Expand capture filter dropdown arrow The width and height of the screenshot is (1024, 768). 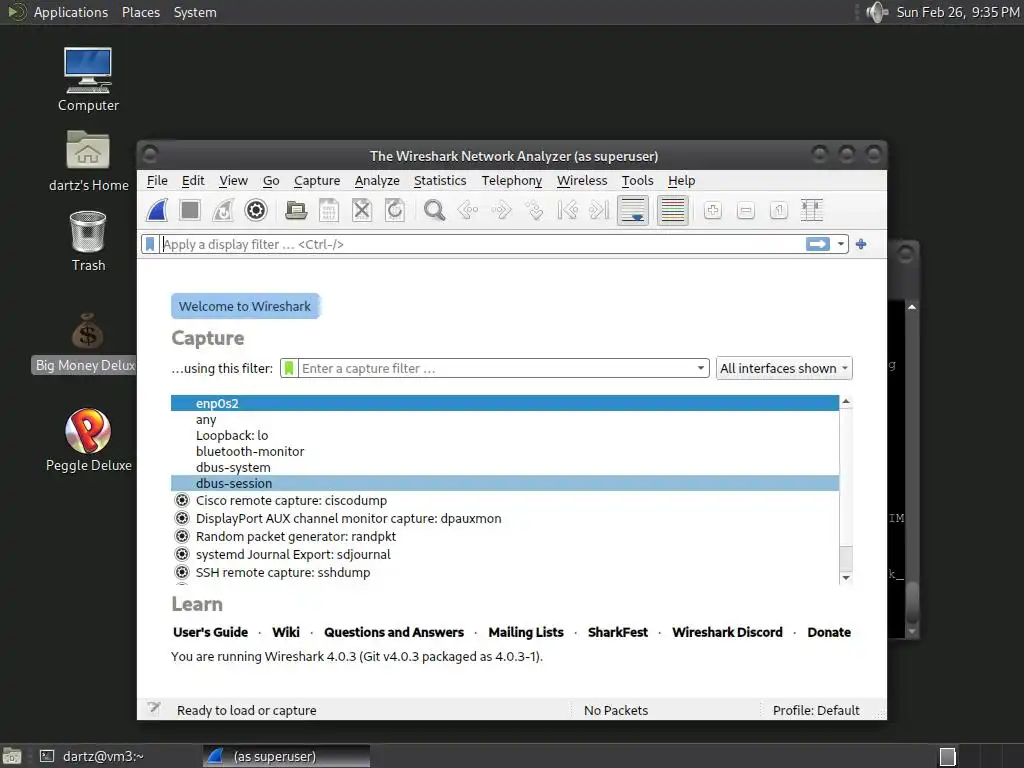(x=701, y=368)
